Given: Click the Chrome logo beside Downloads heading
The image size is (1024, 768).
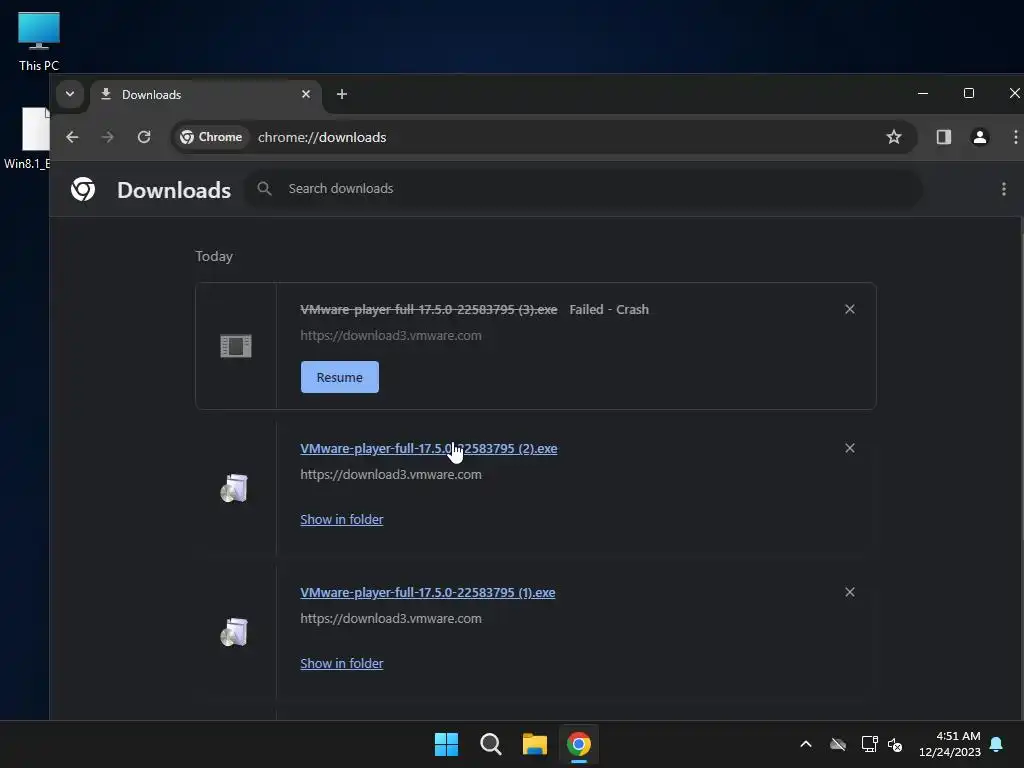Looking at the screenshot, I should coord(83,189).
